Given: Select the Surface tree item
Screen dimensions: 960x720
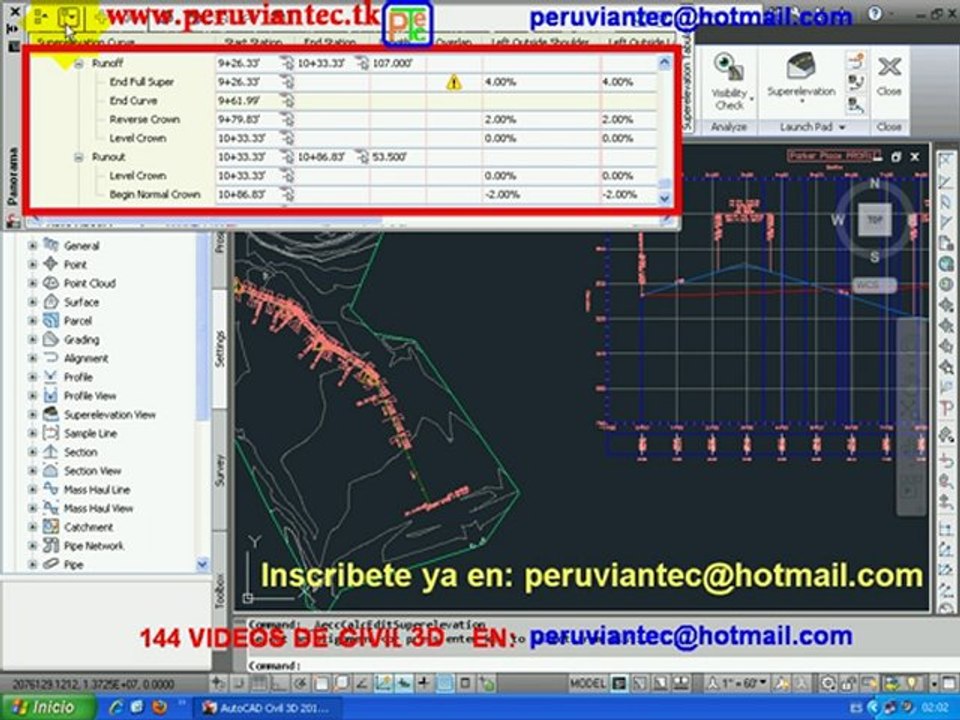Looking at the screenshot, I should [81, 302].
